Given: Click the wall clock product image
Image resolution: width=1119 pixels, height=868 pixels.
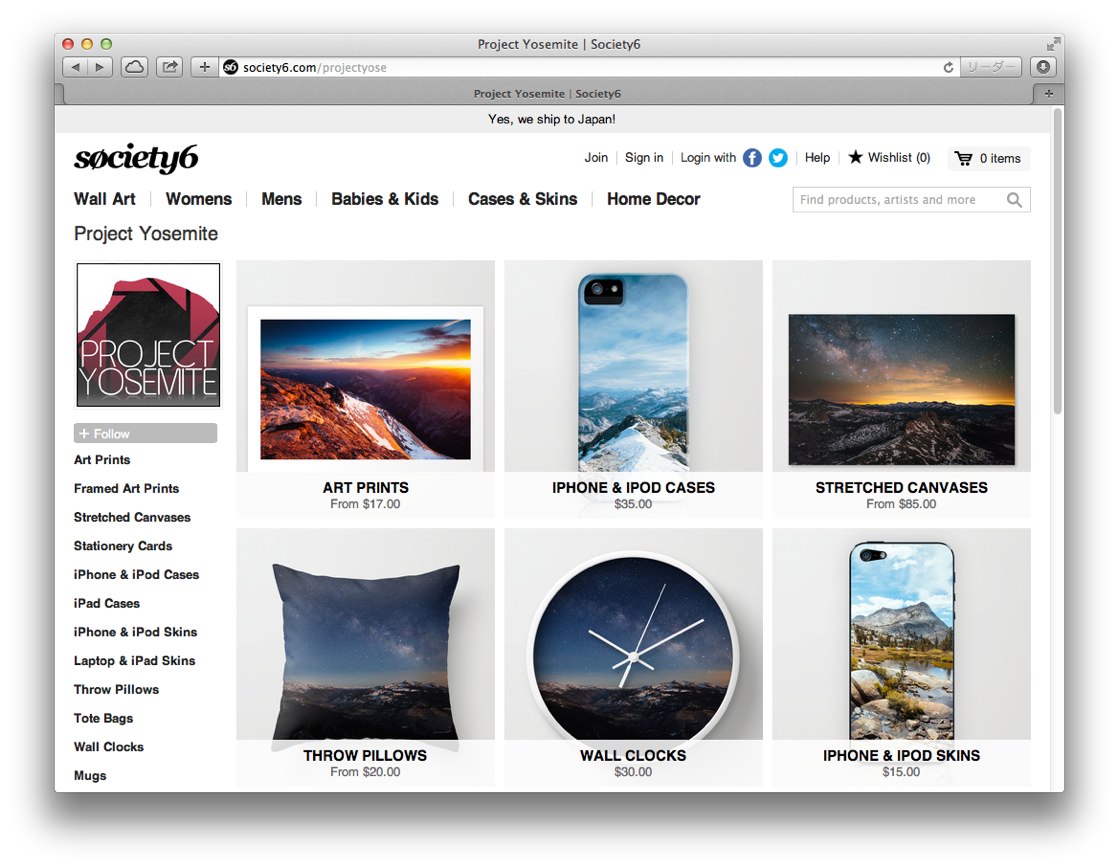Looking at the screenshot, I should pos(633,650).
